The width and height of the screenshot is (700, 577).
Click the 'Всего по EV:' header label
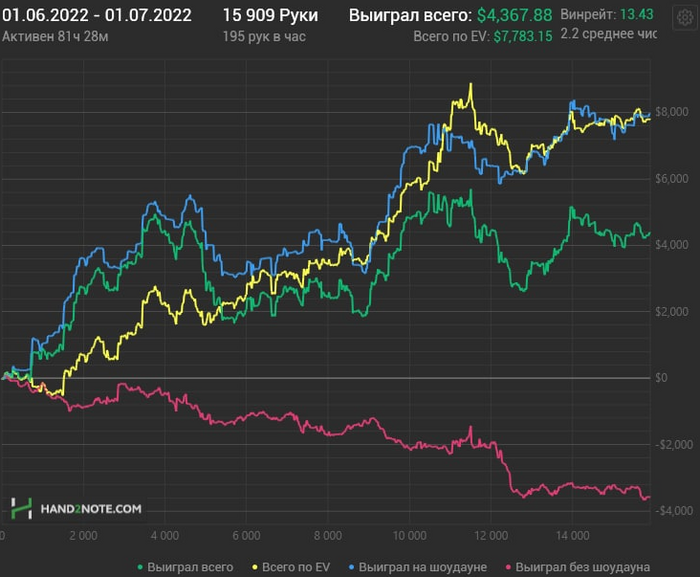[451, 36]
